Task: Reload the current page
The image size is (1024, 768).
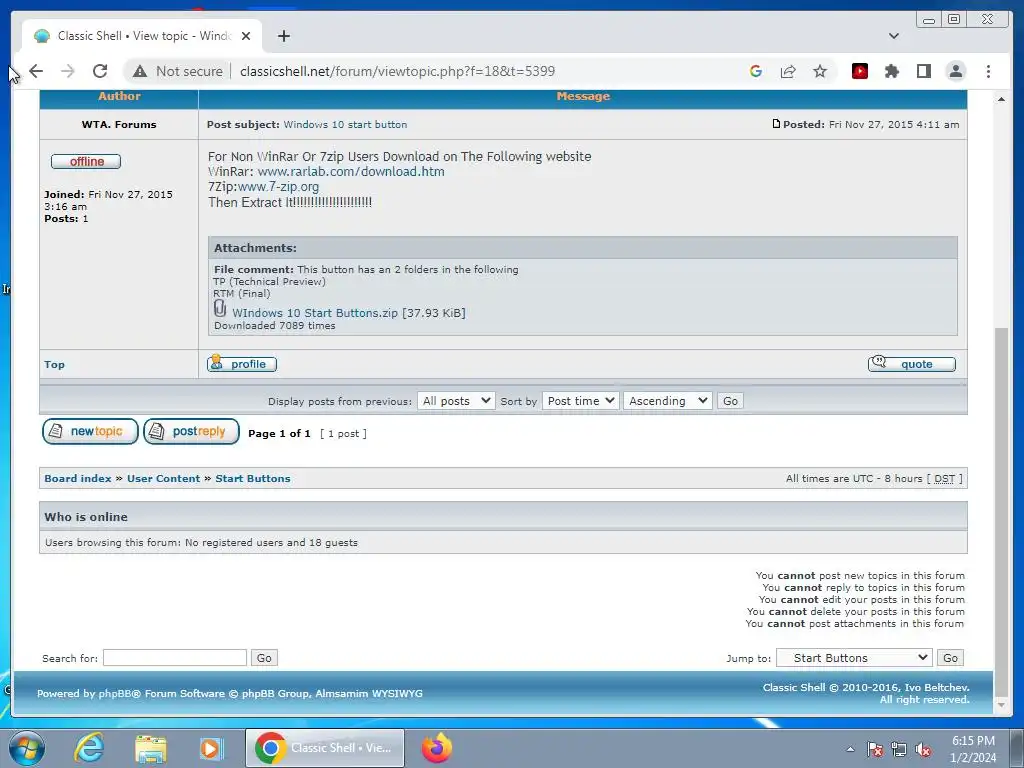Action: tap(100, 71)
